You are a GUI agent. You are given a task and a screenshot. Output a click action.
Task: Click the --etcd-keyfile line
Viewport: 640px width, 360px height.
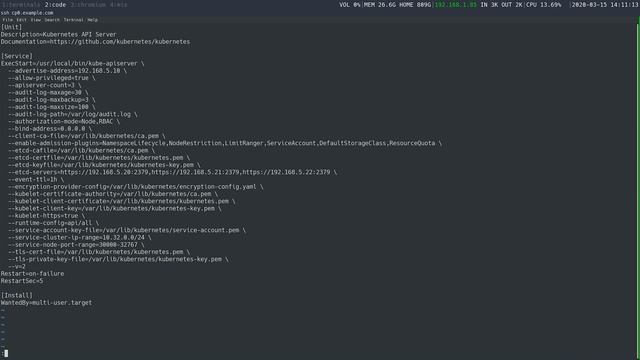[104, 165]
